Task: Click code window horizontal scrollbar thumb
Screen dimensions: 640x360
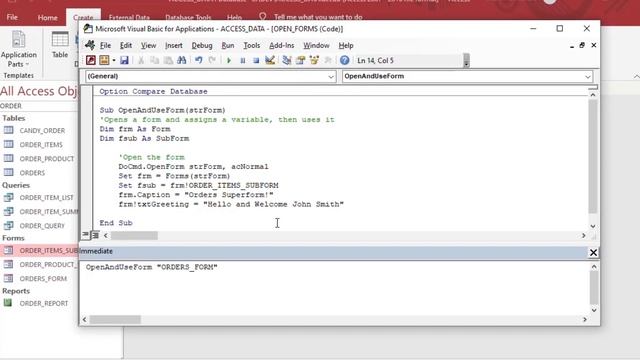Action: tap(134, 236)
